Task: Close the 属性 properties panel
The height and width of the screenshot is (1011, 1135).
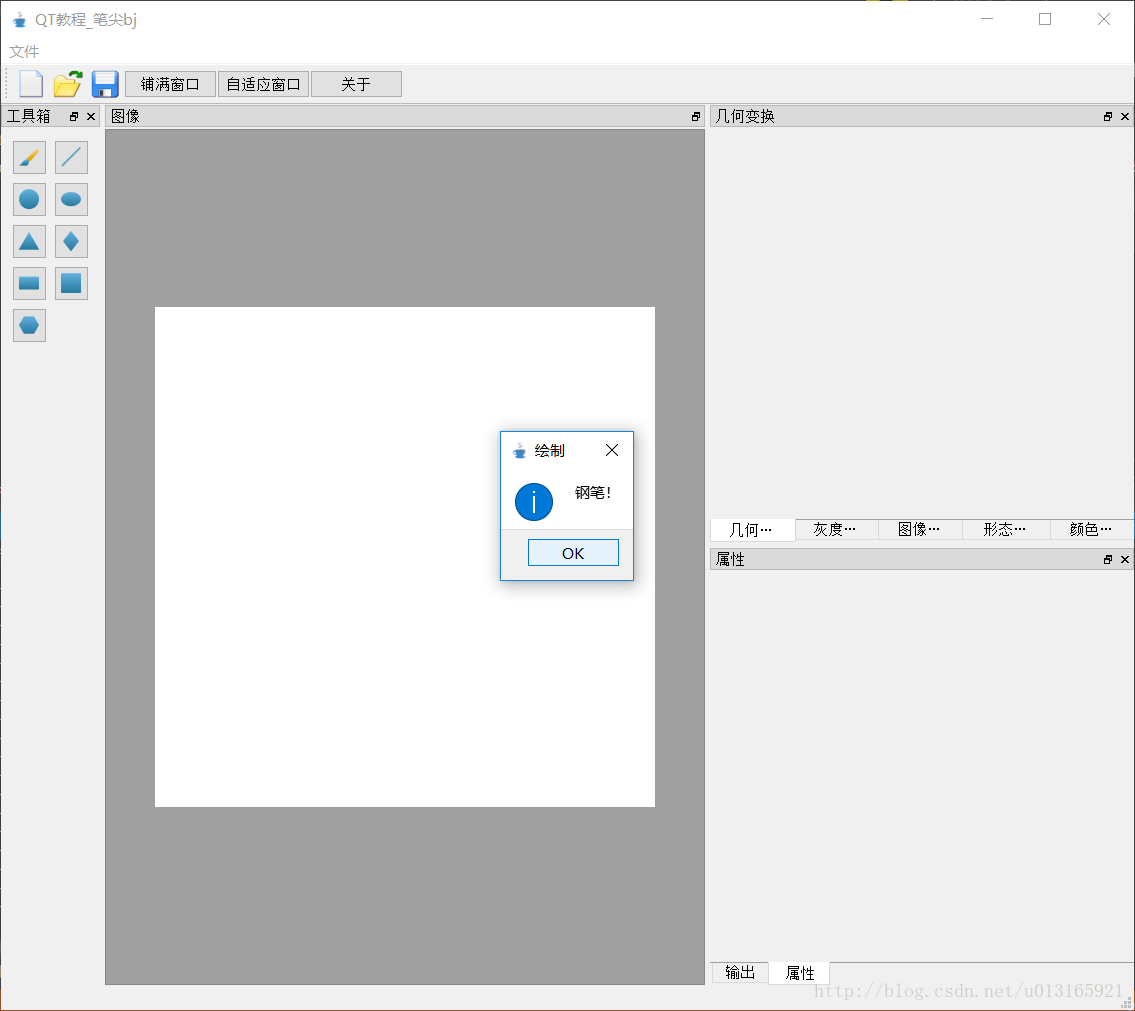Action: click(1125, 559)
